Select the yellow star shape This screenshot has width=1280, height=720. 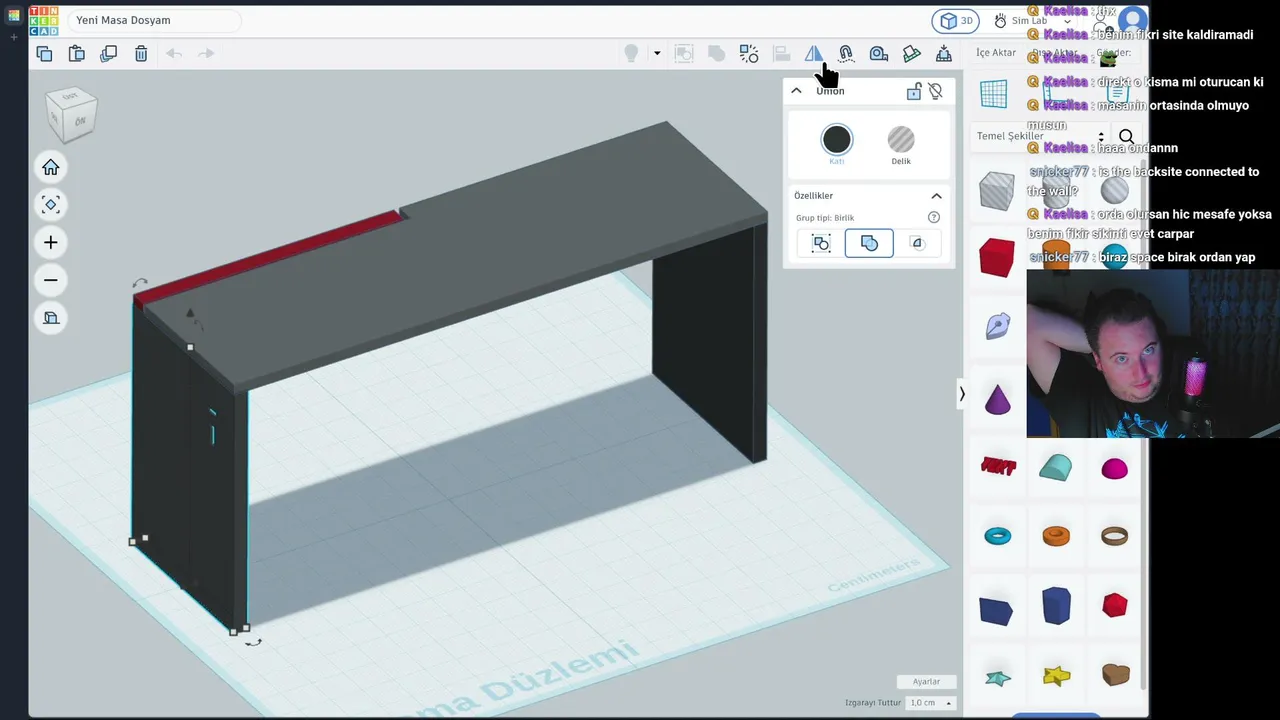[1056, 677]
